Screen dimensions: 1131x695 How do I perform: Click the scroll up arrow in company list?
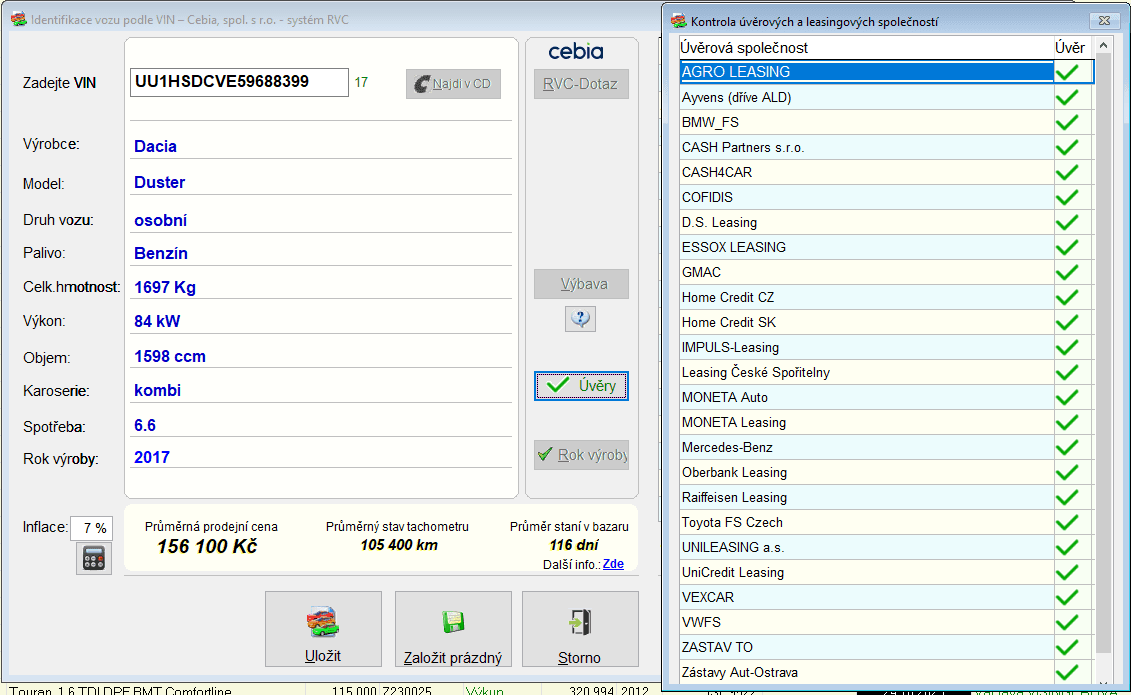[1103, 46]
